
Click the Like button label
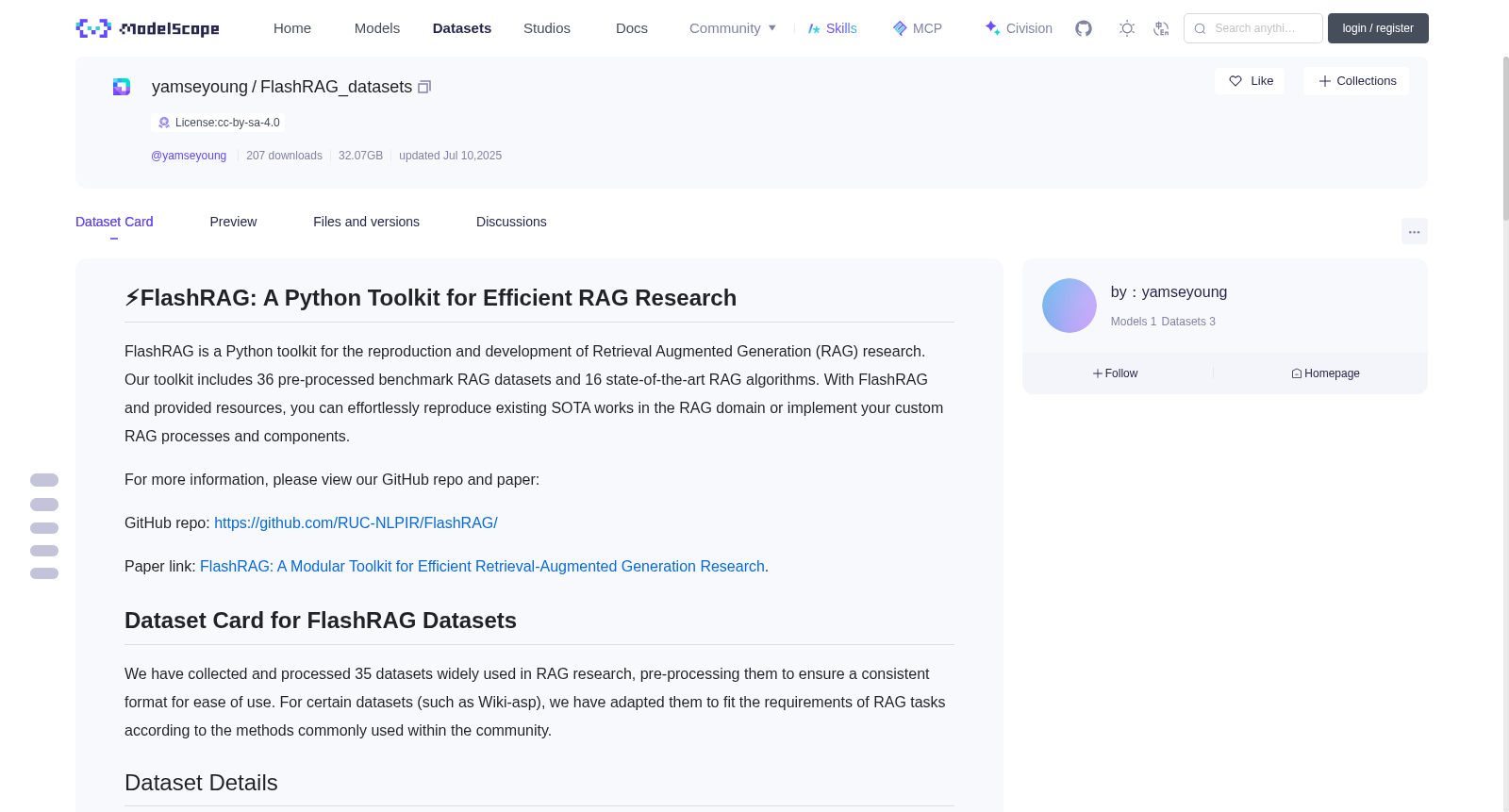[1262, 81]
